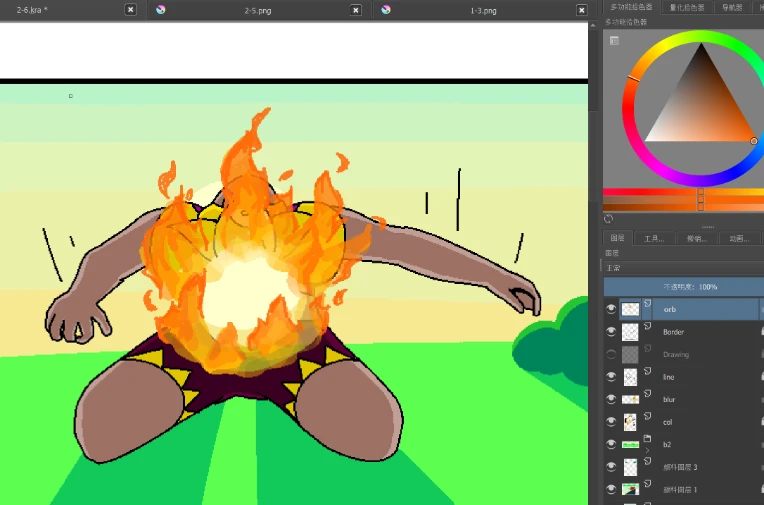Screen dimensions: 764x505
Task: Hide the Border layer
Action: (x=611, y=331)
